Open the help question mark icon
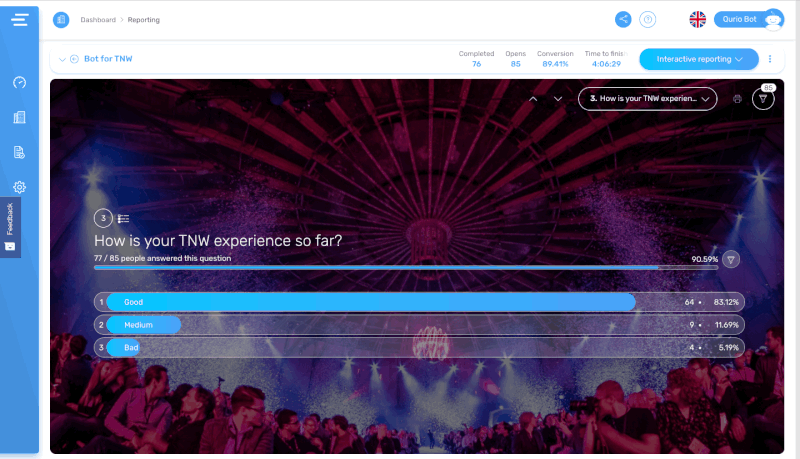 point(647,19)
